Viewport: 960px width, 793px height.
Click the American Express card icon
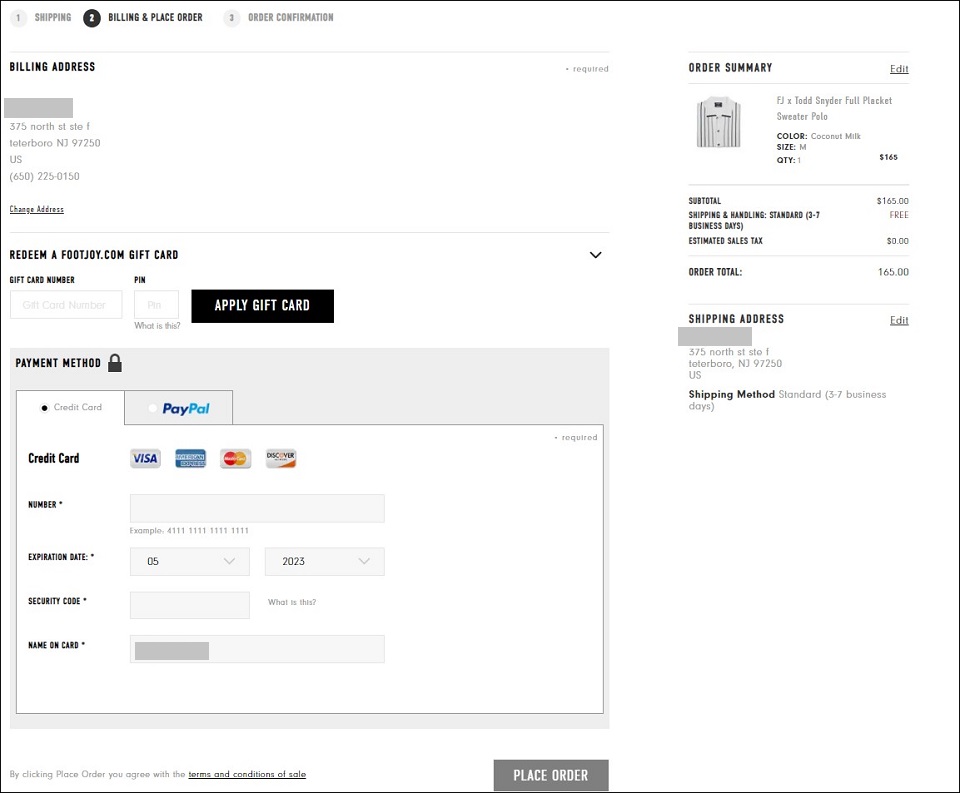190,458
